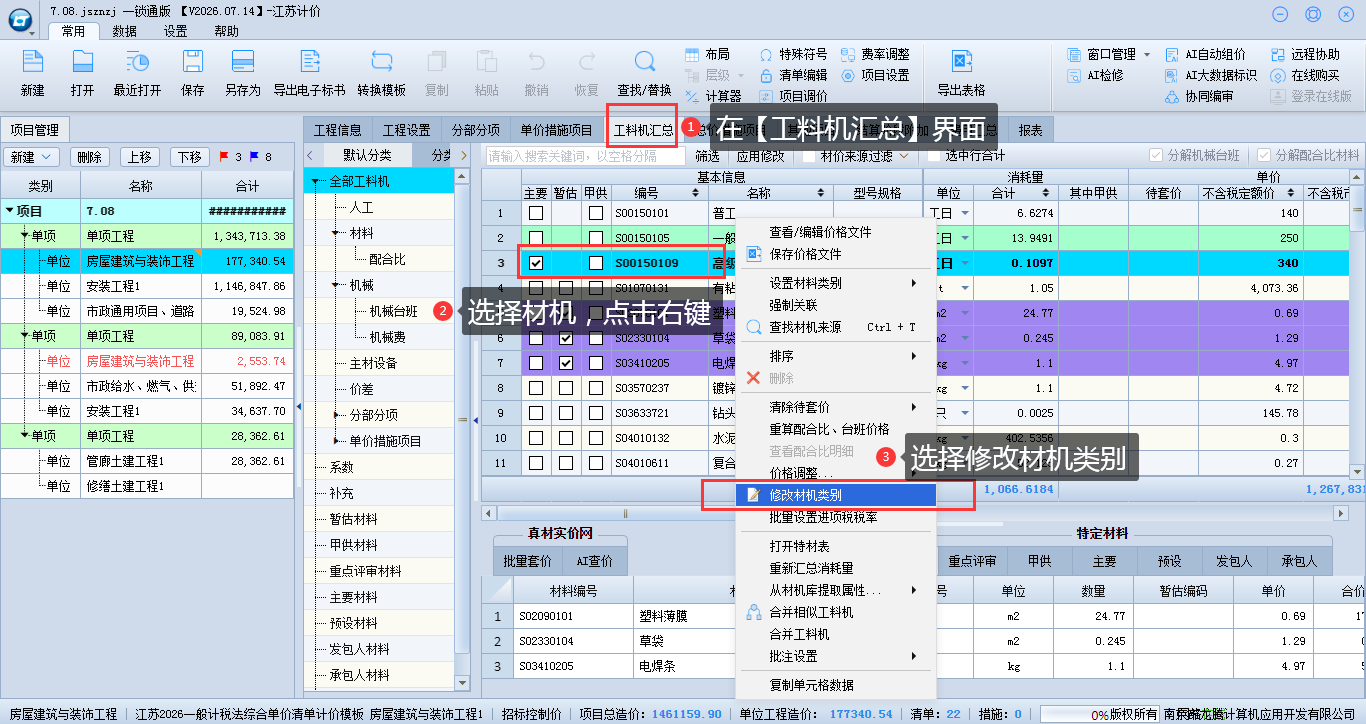
Task: Enable 选中行合计 checkbox
Action: click(934, 155)
